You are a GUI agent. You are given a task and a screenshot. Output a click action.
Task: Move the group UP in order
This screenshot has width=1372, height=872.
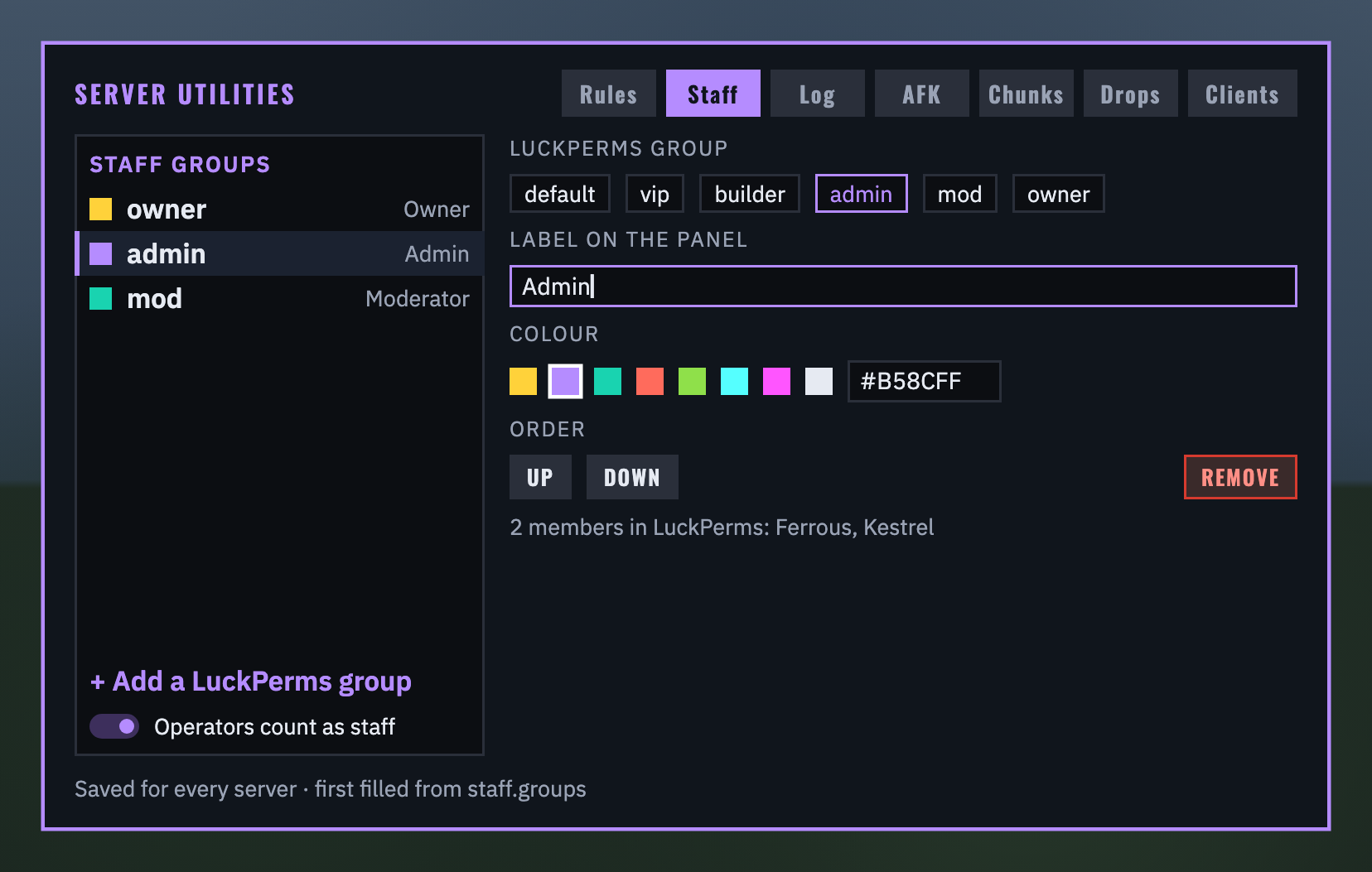tap(540, 477)
